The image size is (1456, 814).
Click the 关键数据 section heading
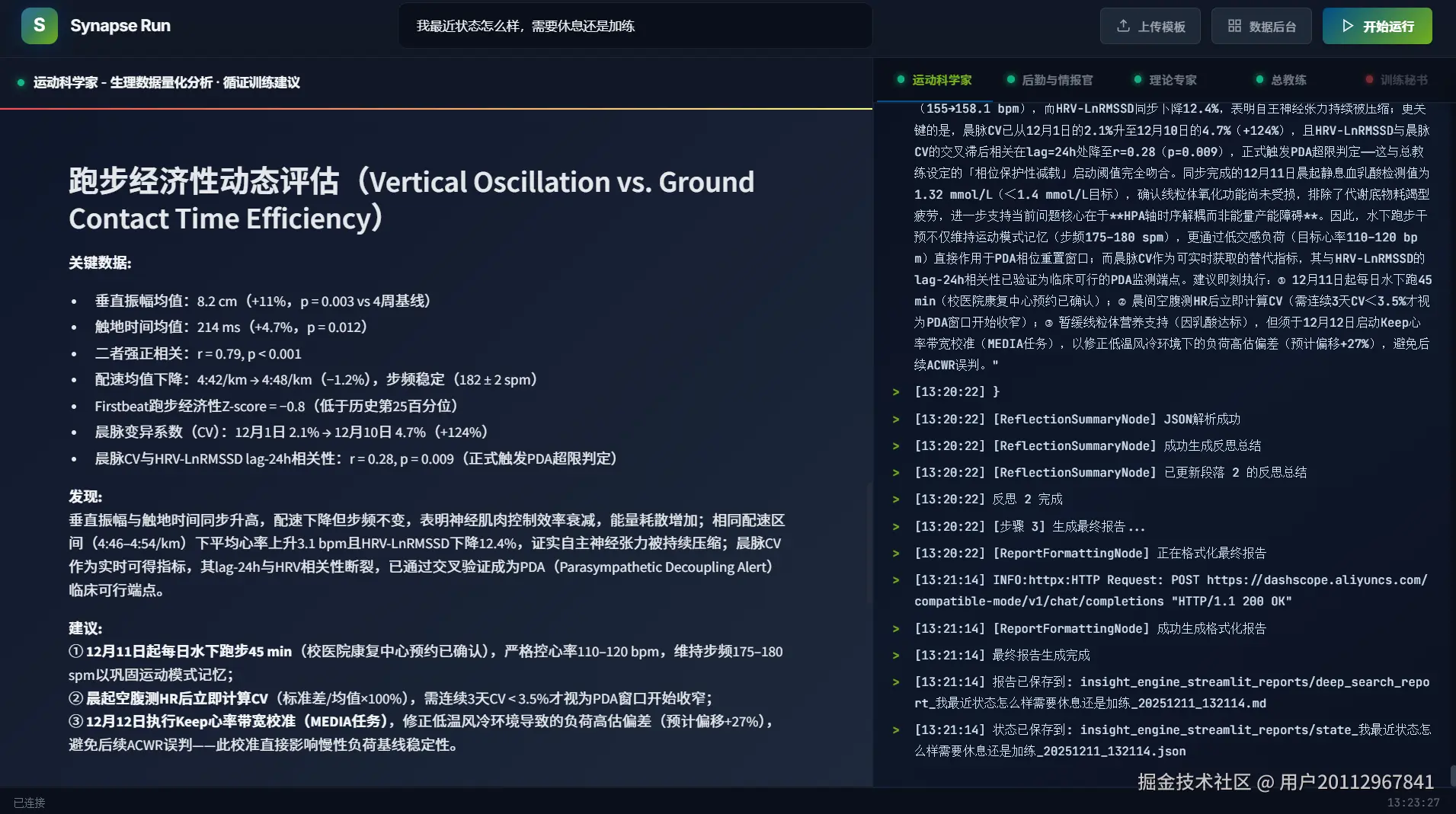[100, 263]
